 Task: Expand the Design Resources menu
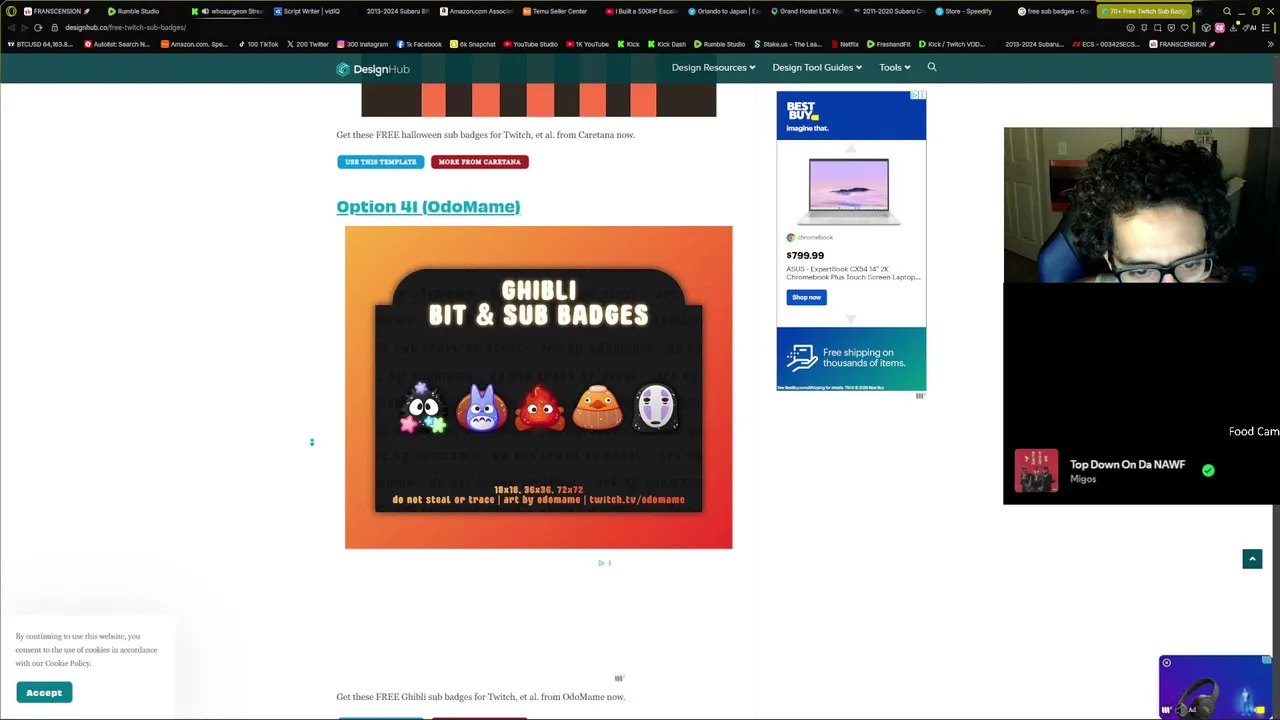tap(713, 67)
